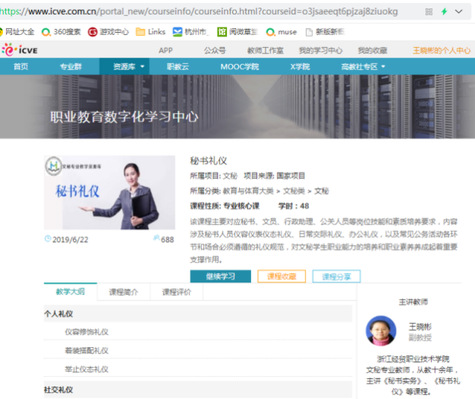The height and width of the screenshot is (399, 475).
Task: Switch to the 课程评价 tab
Action: tap(176, 292)
